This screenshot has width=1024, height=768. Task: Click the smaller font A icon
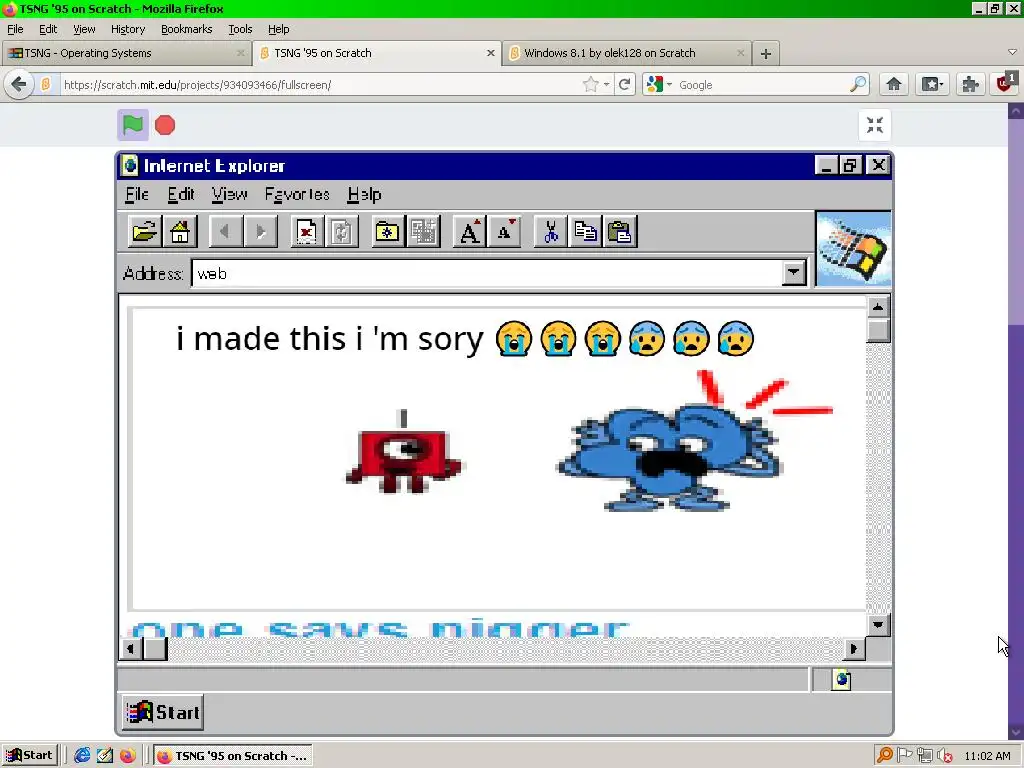point(505,231)
